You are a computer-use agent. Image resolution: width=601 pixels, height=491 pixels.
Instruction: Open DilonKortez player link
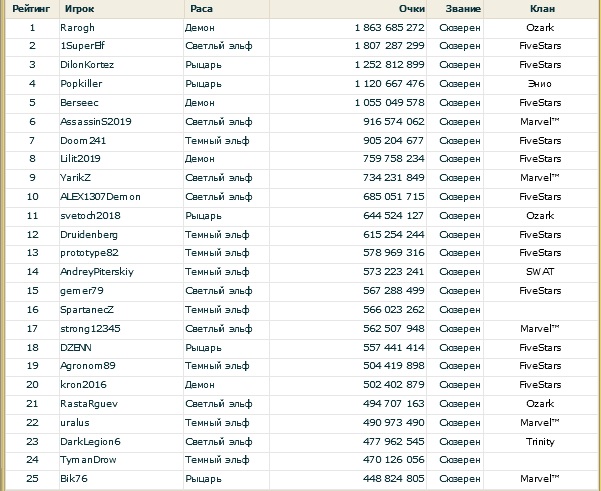[x=89, y=65]
